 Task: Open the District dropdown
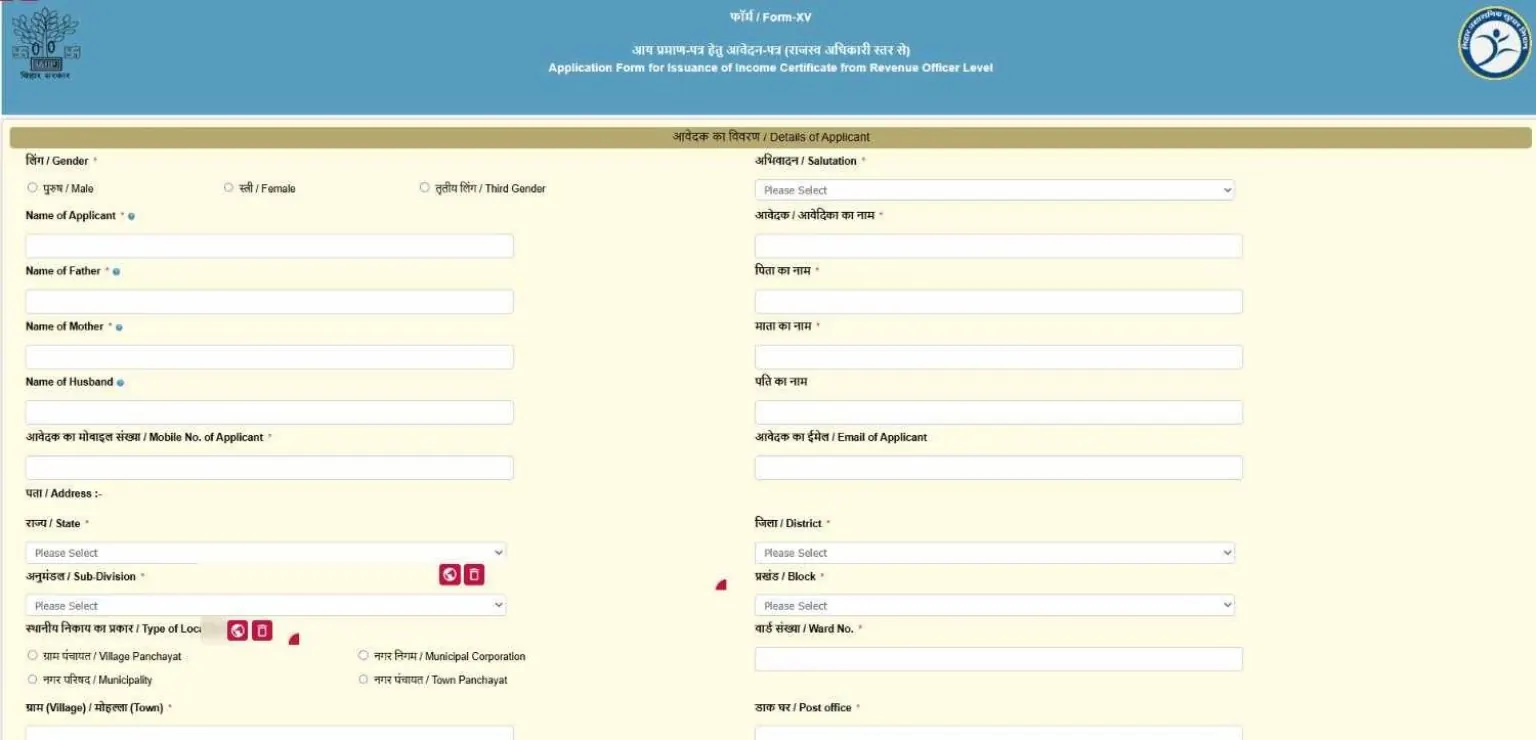click(x=994, y=553)
